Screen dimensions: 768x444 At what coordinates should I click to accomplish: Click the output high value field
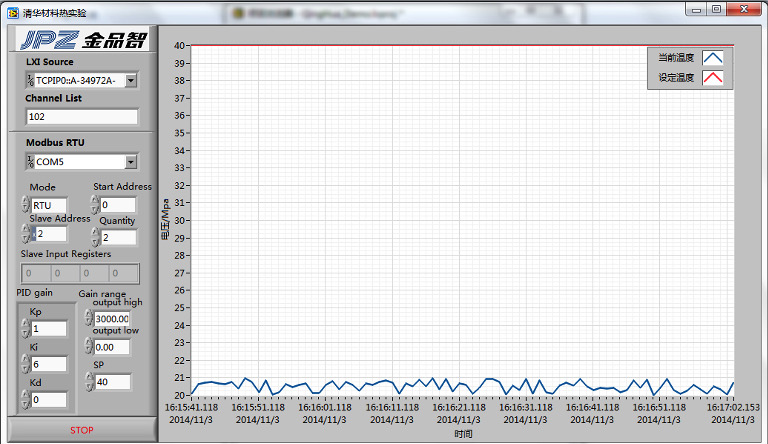(113, 319)
